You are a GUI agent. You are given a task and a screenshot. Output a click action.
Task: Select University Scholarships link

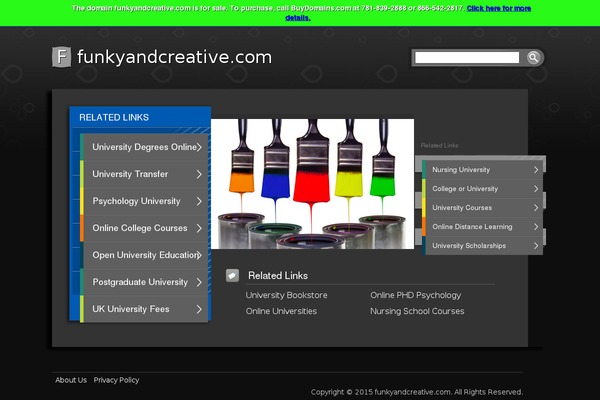pyautogui.click(x=469, y=246)
